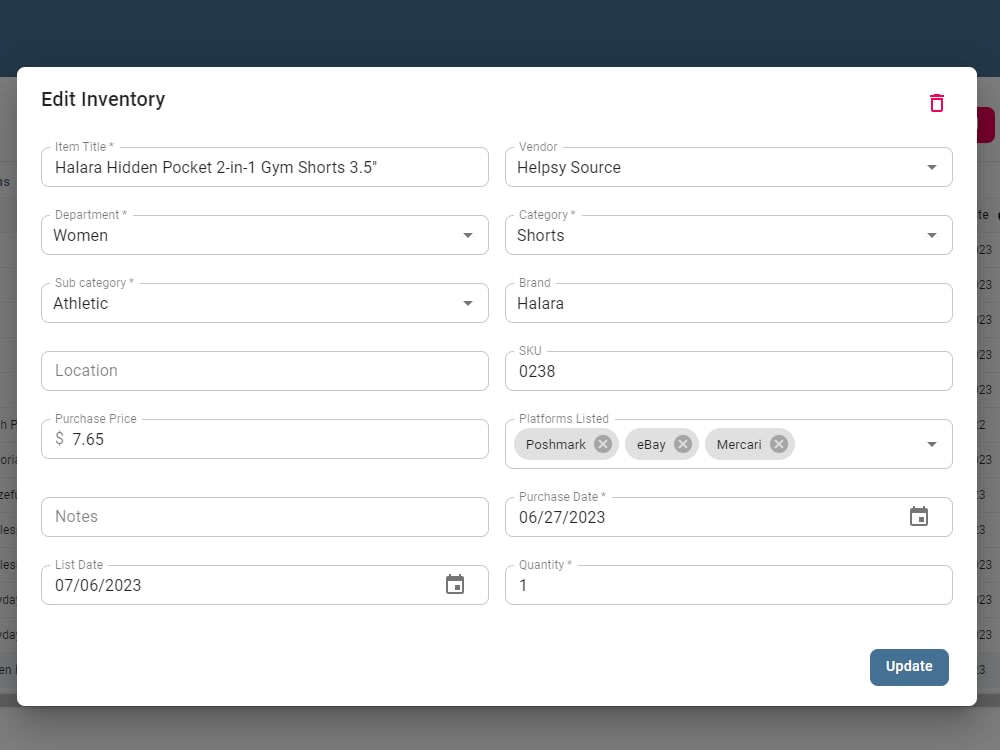Select the Mercari chip label
Viewport: 1000px width, 750px height.
click(739, 445)
